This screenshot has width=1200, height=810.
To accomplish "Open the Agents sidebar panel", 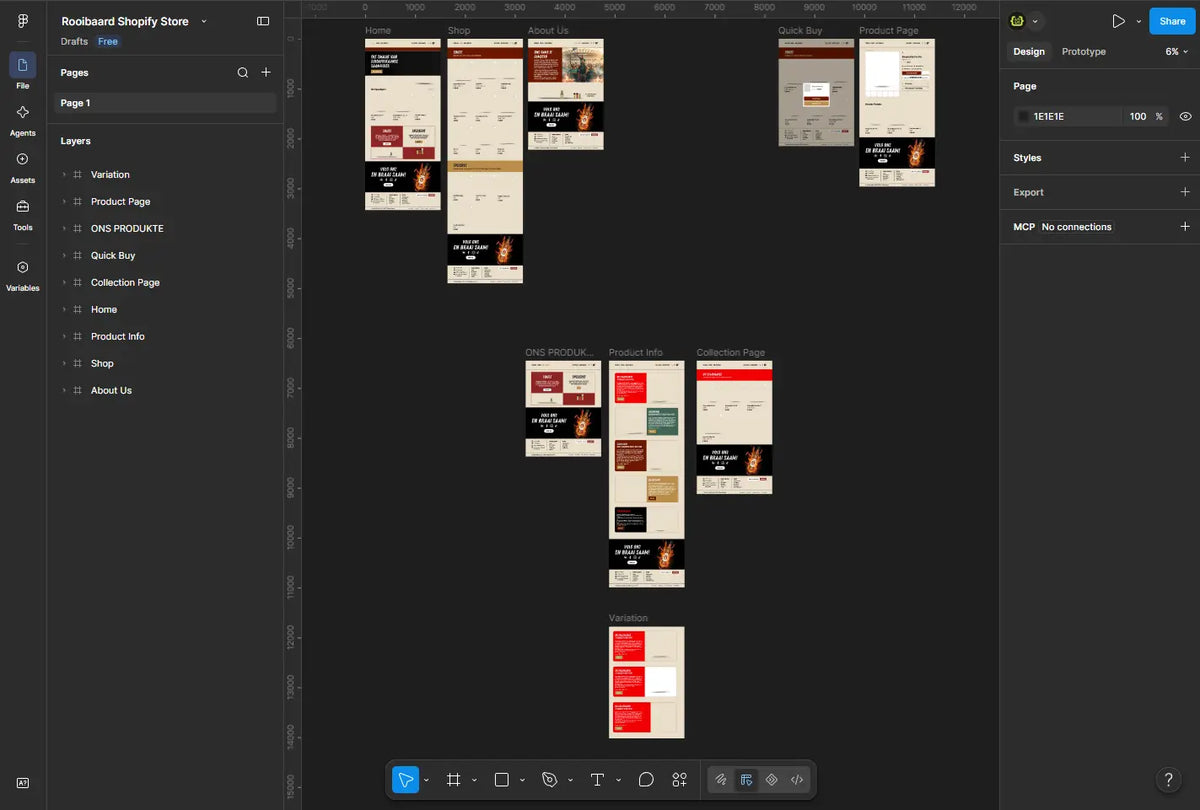I will (x=23, y=119).
